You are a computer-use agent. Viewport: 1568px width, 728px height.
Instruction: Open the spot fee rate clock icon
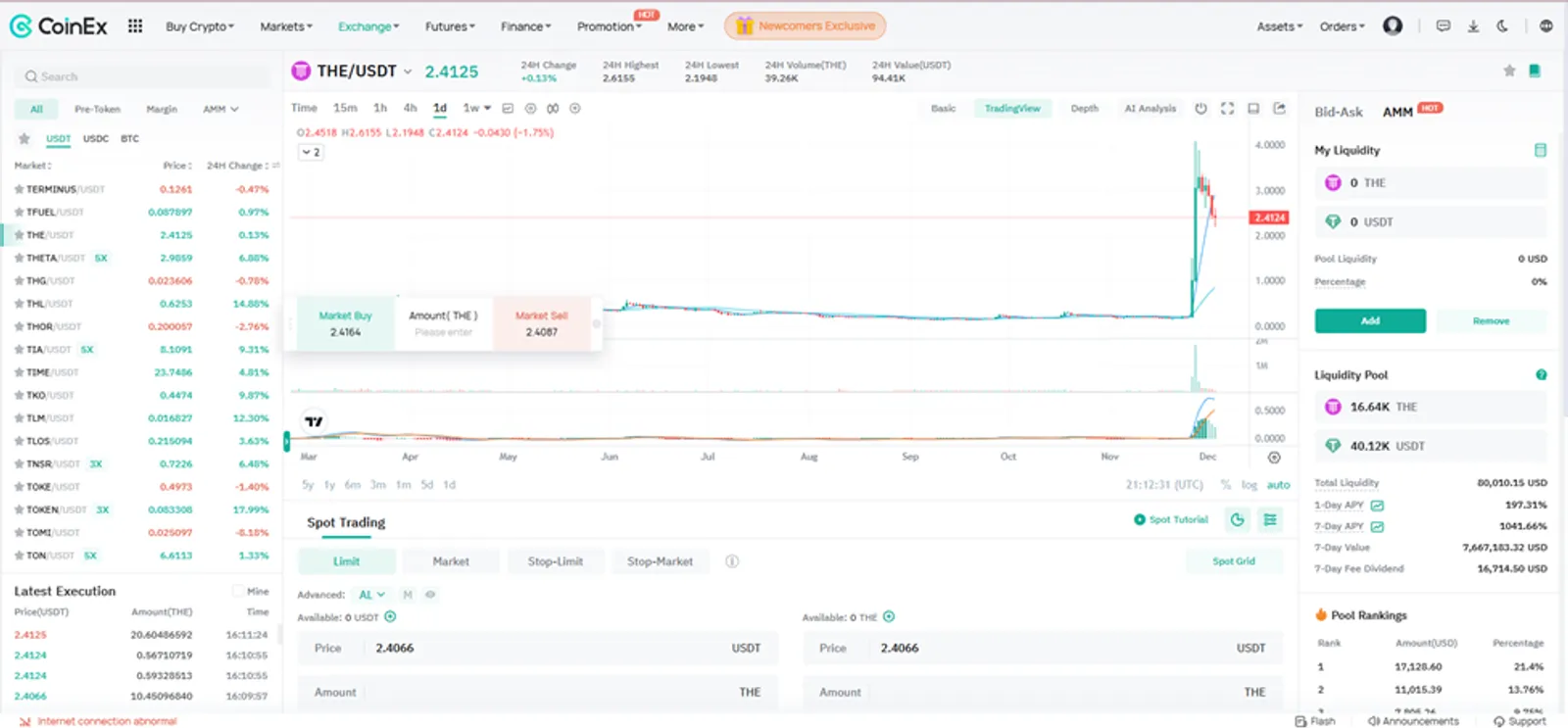(1237, 520)
